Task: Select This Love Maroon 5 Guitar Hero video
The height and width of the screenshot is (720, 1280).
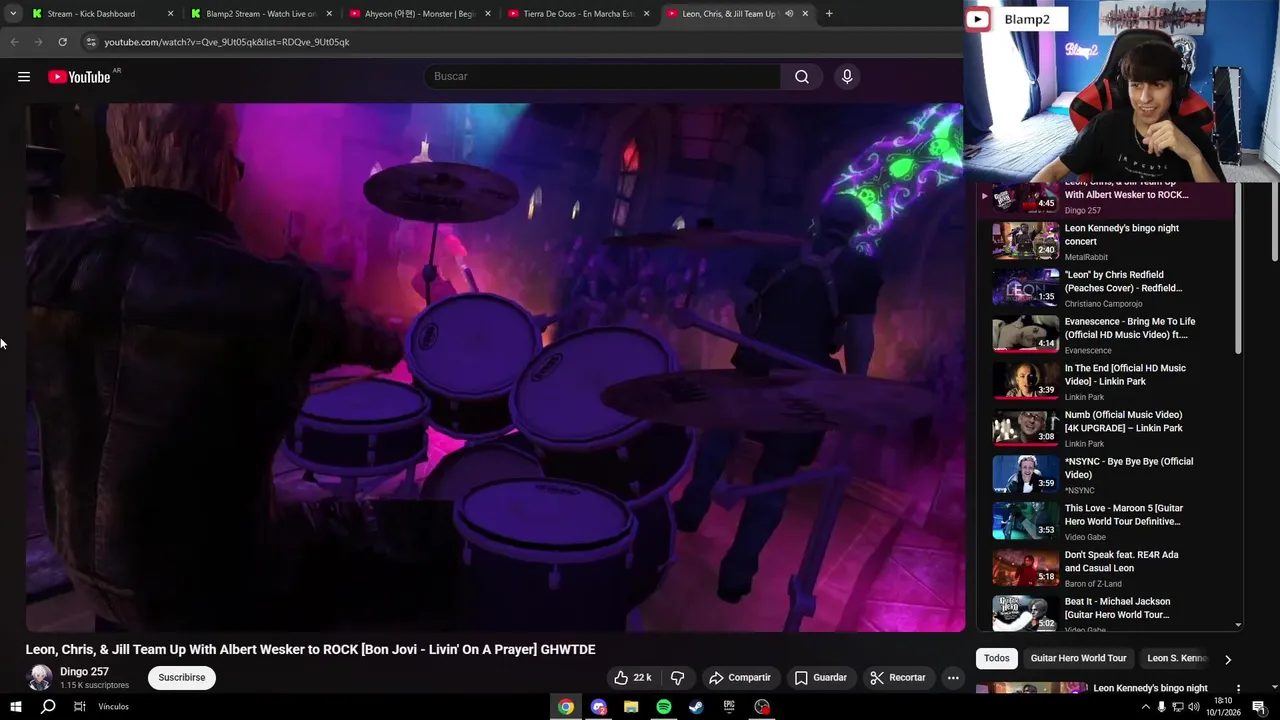Action: tap(1106, 521)
